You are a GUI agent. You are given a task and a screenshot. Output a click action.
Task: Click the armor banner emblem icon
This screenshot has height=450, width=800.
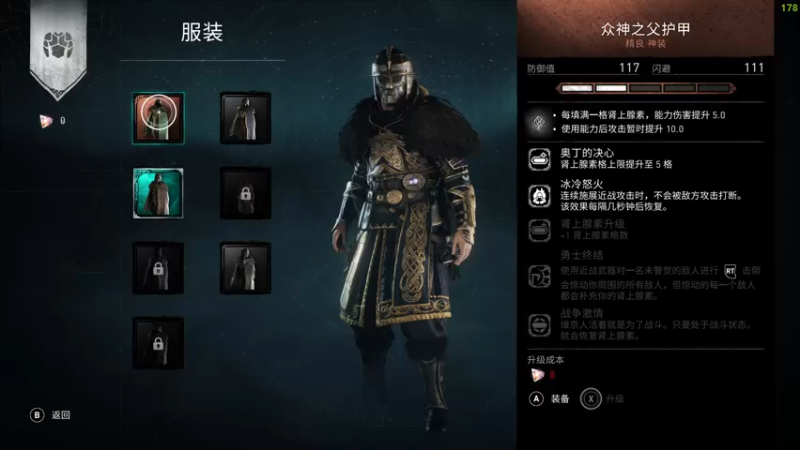pyautogui.click(x=58, y=45)
